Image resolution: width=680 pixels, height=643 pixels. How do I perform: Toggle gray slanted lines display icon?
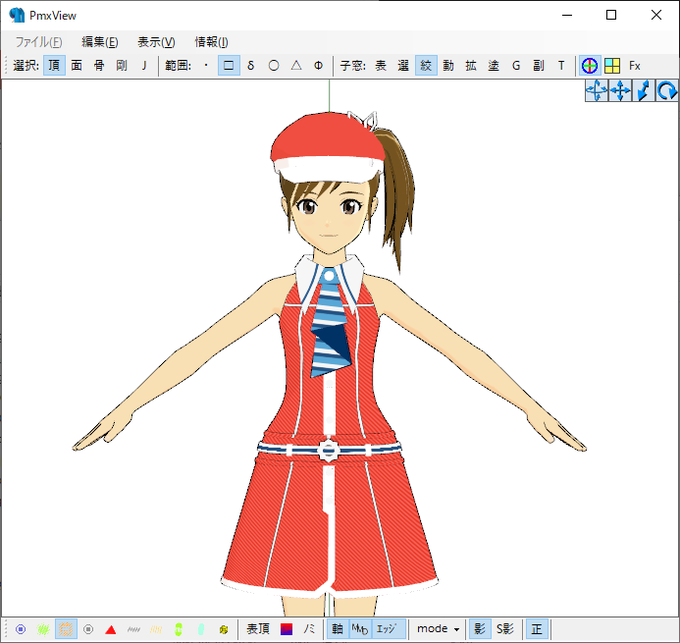[x=134, y=629]
